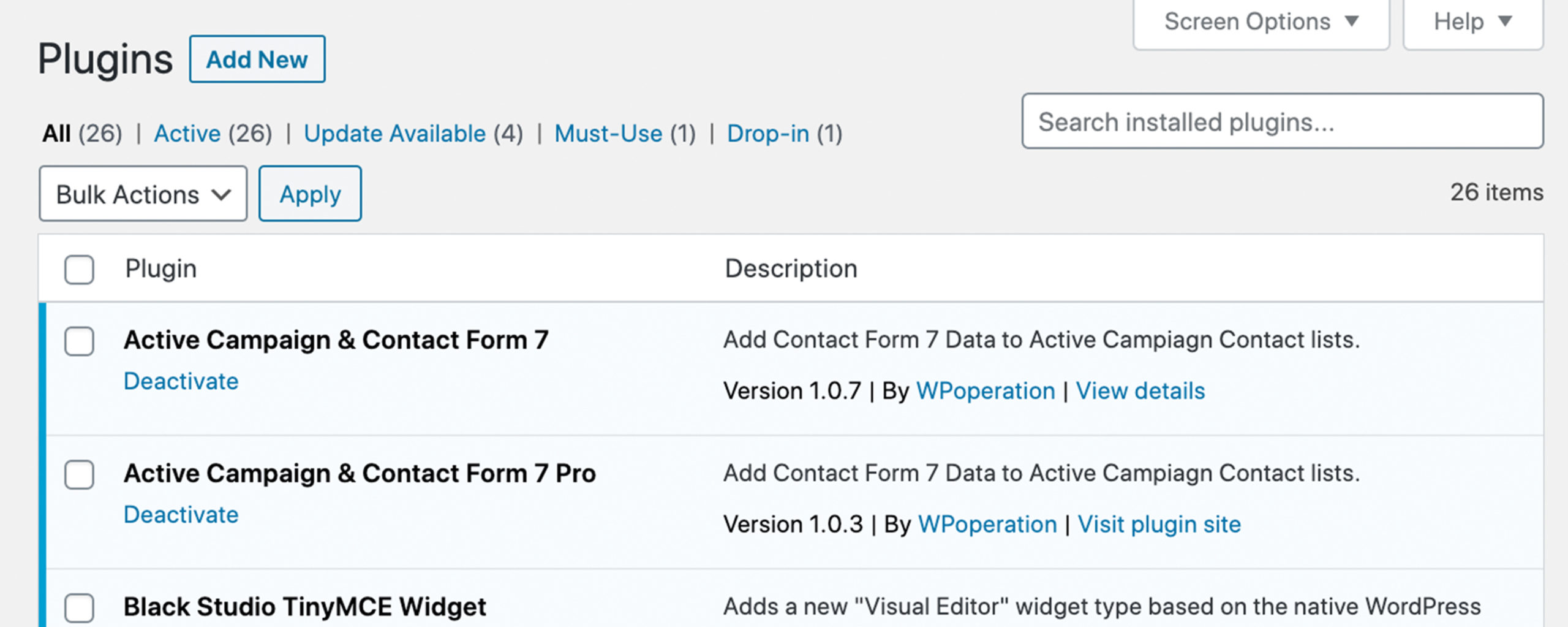1568x627 pixels.
Task: Click the Plugins page heading
Action: click(x=105, y=60)
